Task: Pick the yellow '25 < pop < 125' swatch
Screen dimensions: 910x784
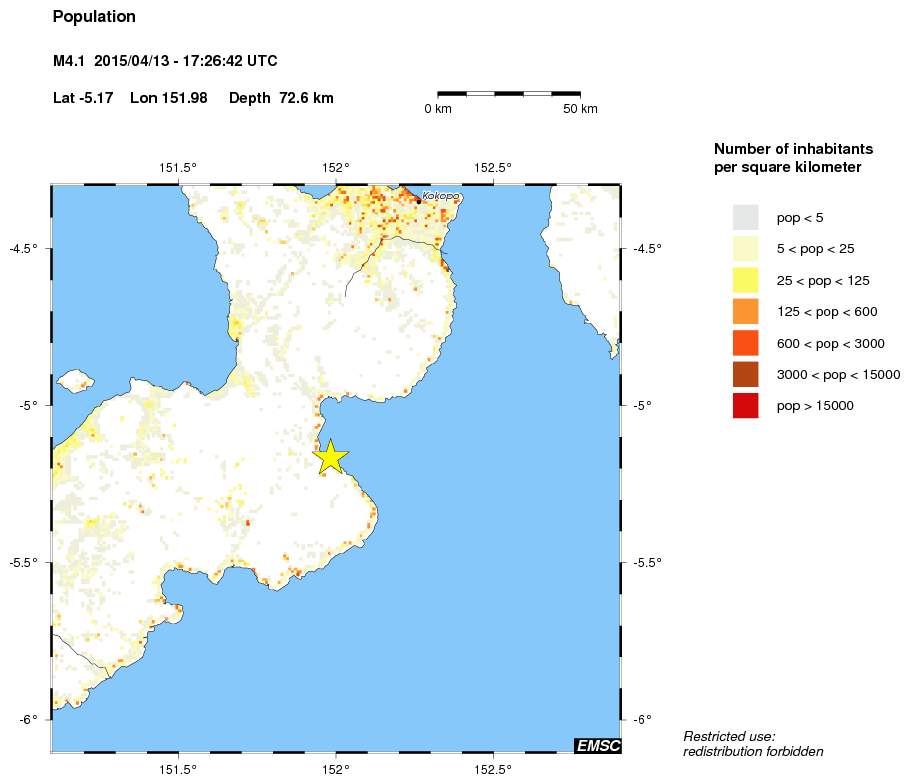Action: click(745, 280)
